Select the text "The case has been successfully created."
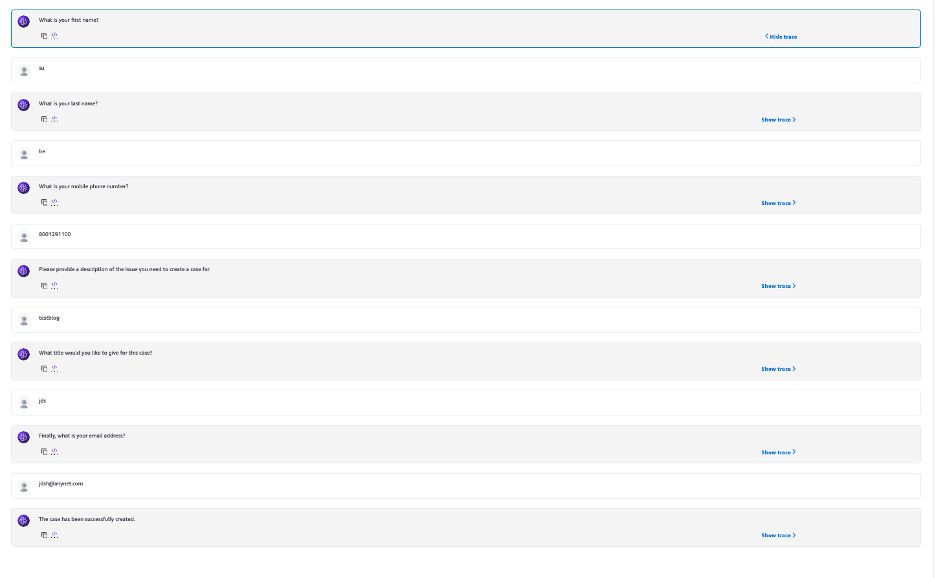This screenshot has height=578, width=936. click(87, 519)
